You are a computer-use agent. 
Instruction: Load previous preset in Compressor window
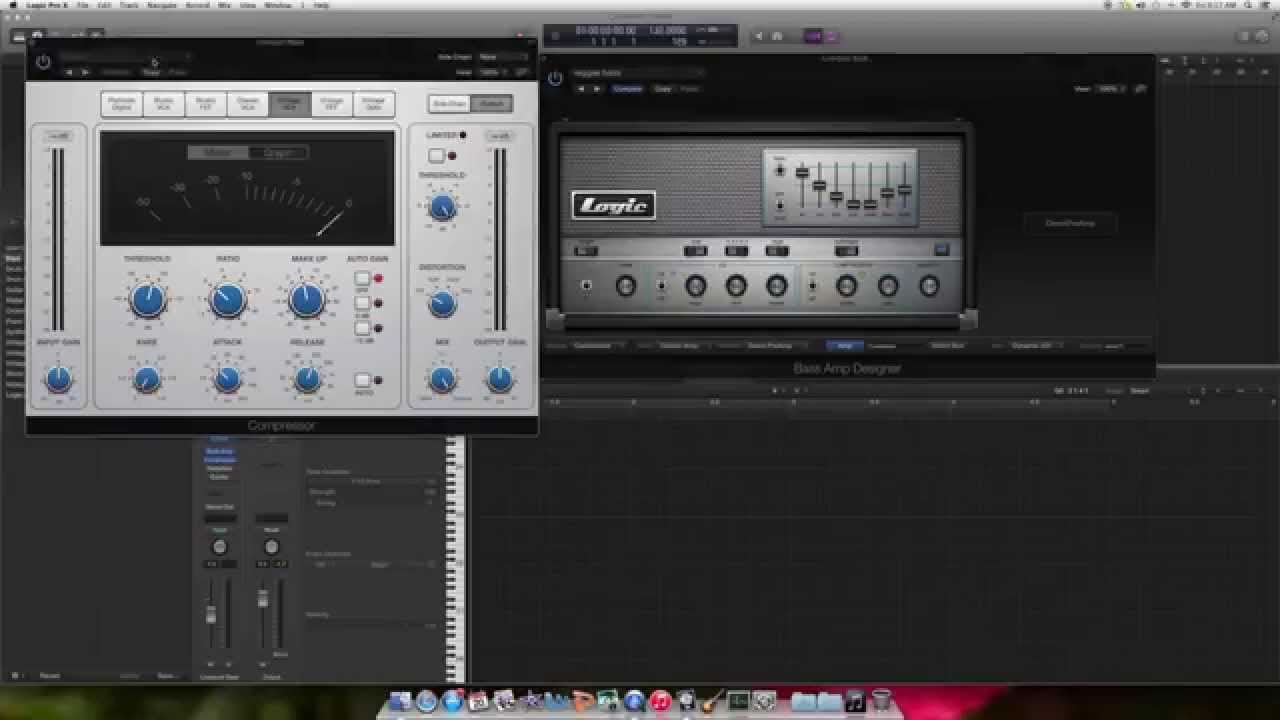[70, 72]
